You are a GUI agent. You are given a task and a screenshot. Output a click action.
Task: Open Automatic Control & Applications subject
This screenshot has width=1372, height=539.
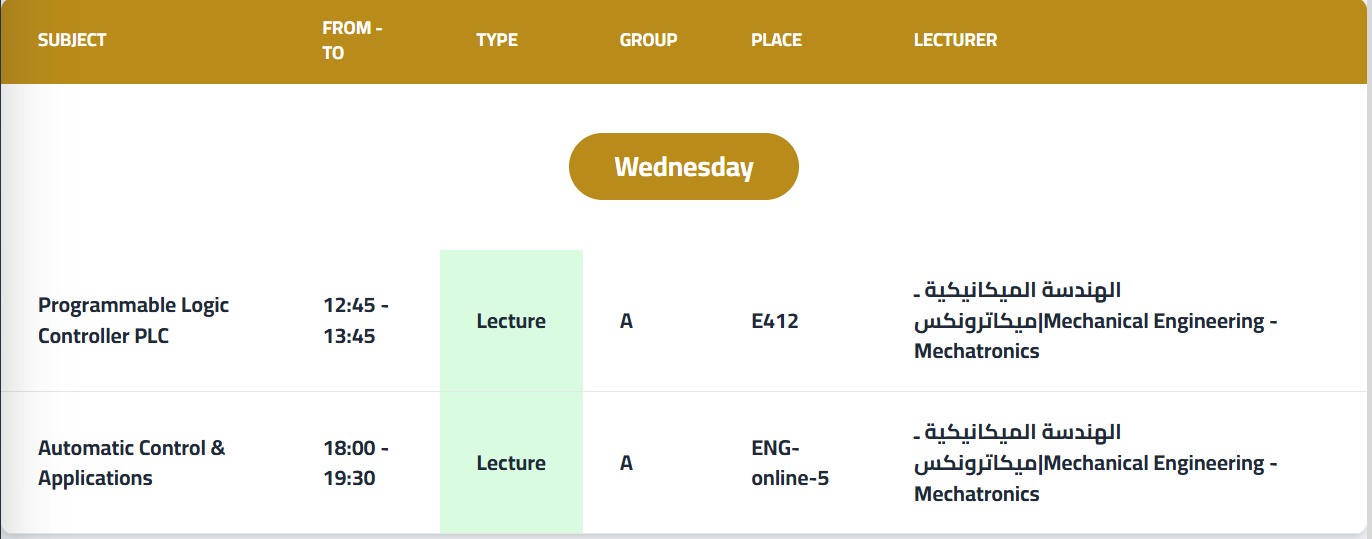131,462
